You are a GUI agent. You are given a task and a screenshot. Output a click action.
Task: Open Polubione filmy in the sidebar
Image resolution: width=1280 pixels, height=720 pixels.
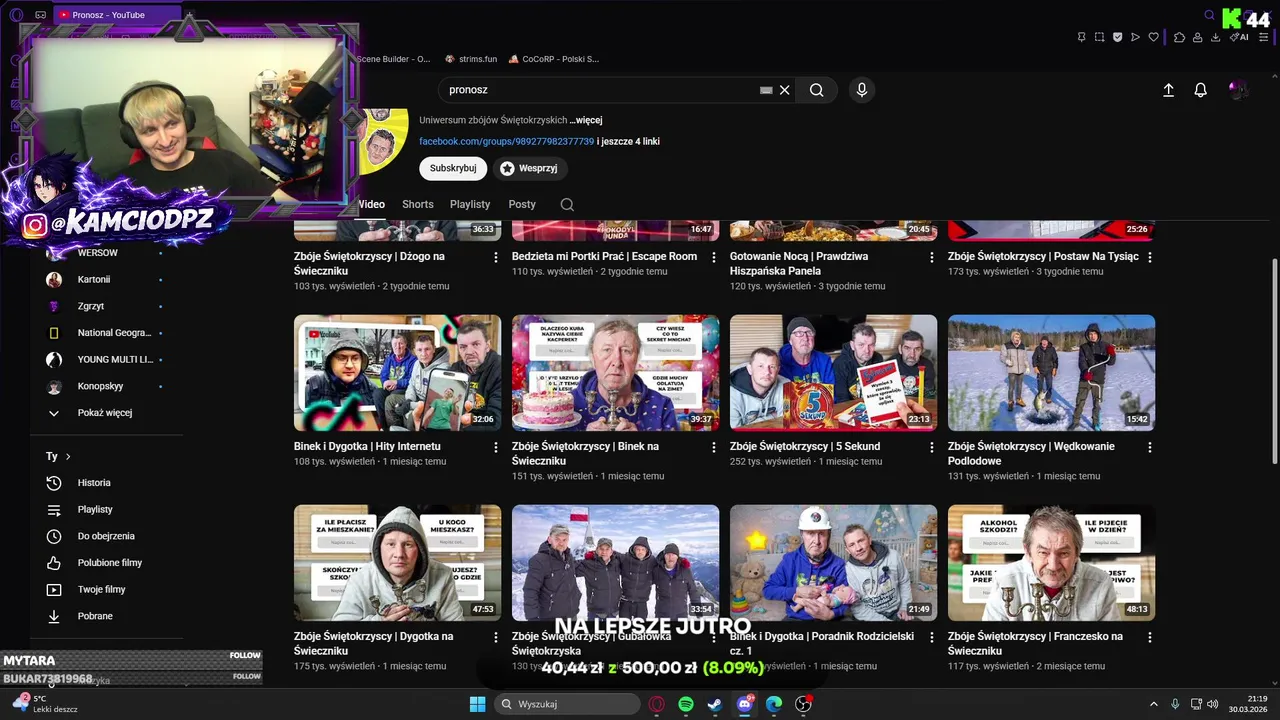pyautogui.click(x=110, y=563)
